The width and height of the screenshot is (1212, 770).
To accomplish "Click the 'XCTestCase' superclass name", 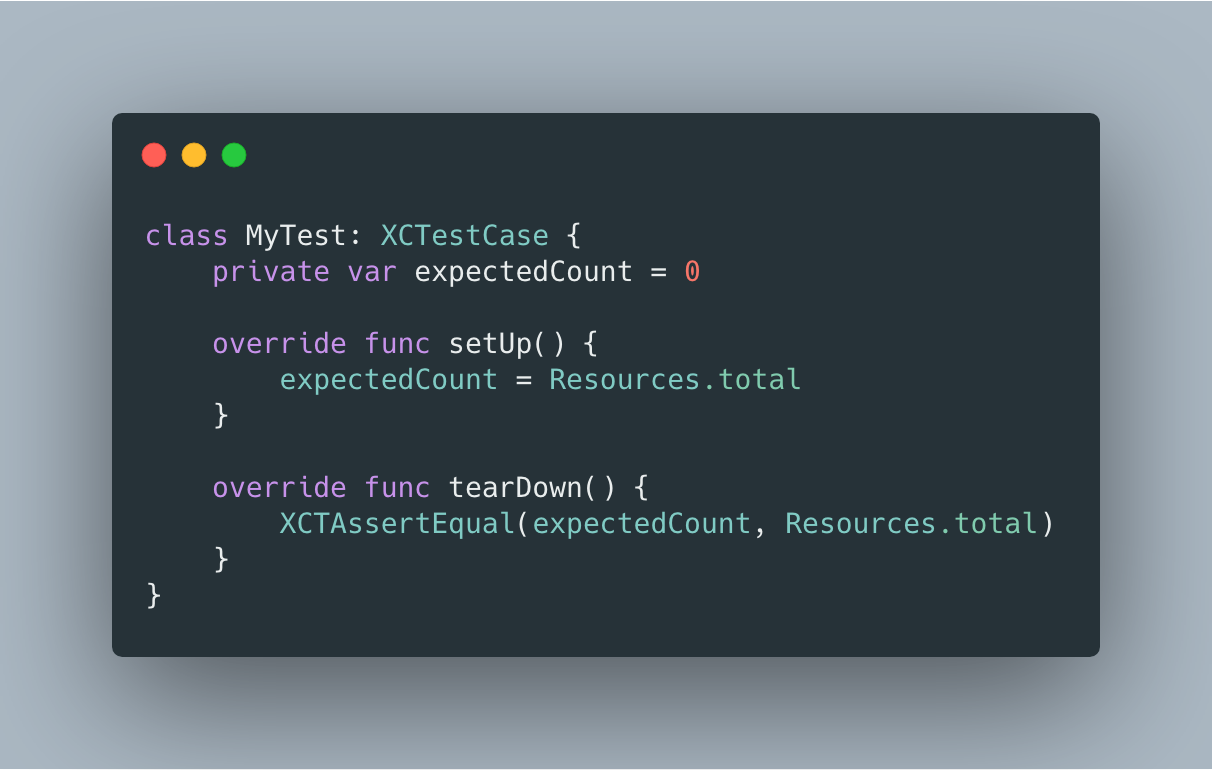I will pyautogui.click(x=465, y=236).
